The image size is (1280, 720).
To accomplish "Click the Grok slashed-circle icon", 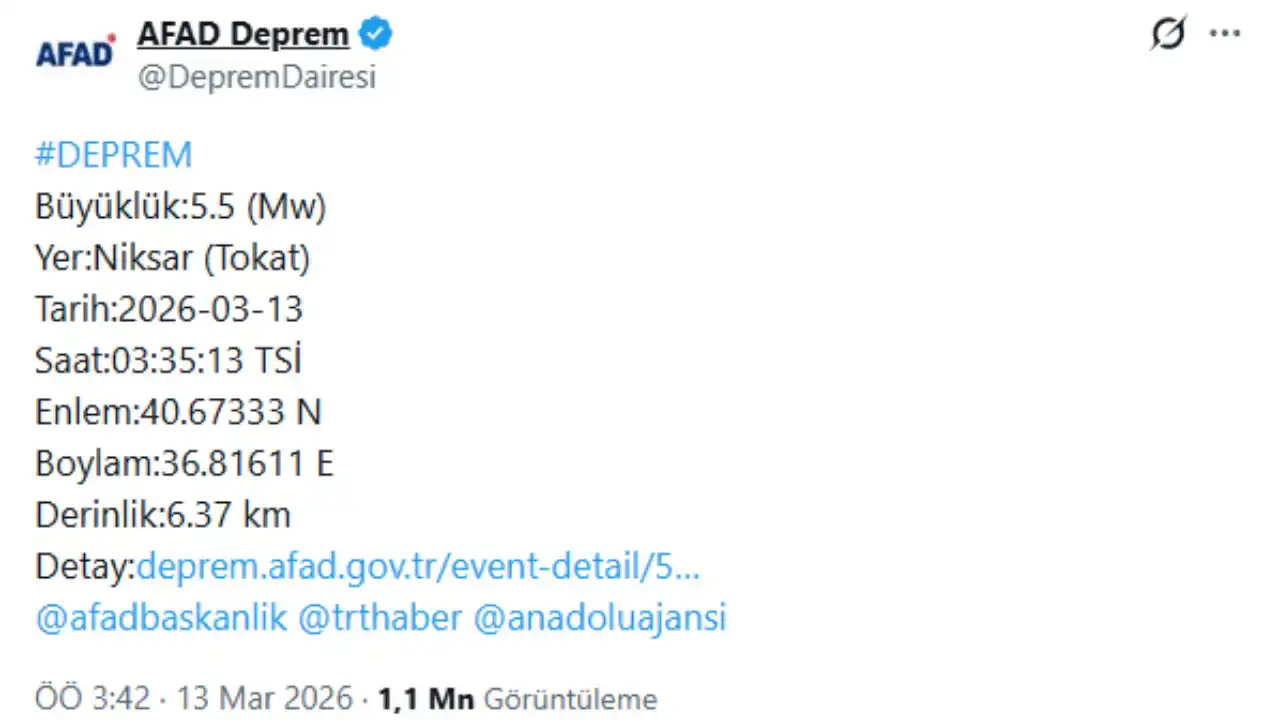I will (x=1167, y=34).
